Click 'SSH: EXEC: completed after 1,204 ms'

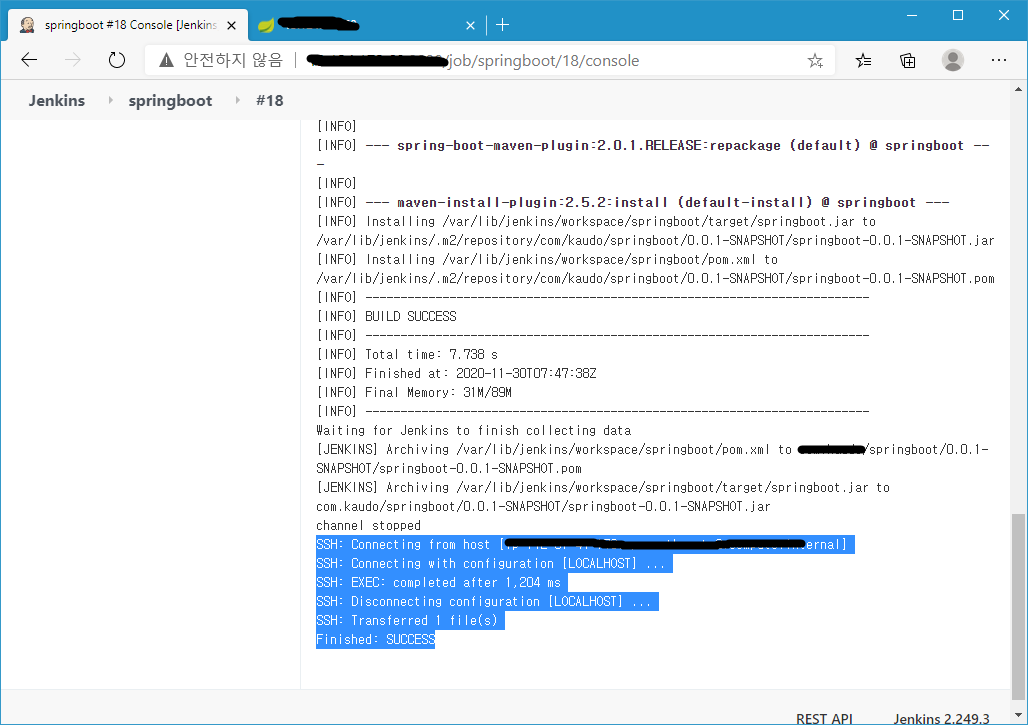click(441, 582)
